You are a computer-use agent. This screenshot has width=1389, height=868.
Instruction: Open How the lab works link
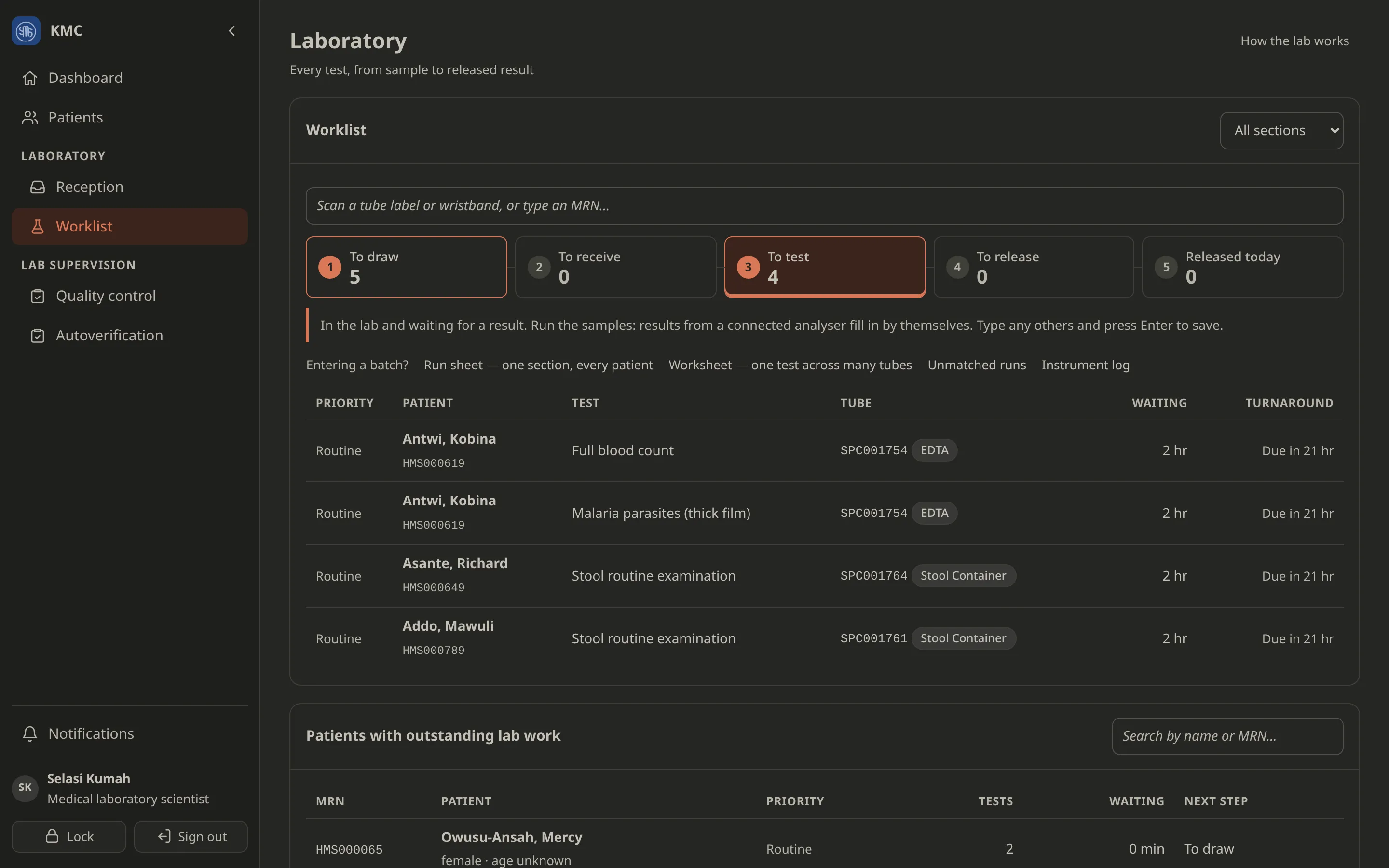tap(1294, 41)
